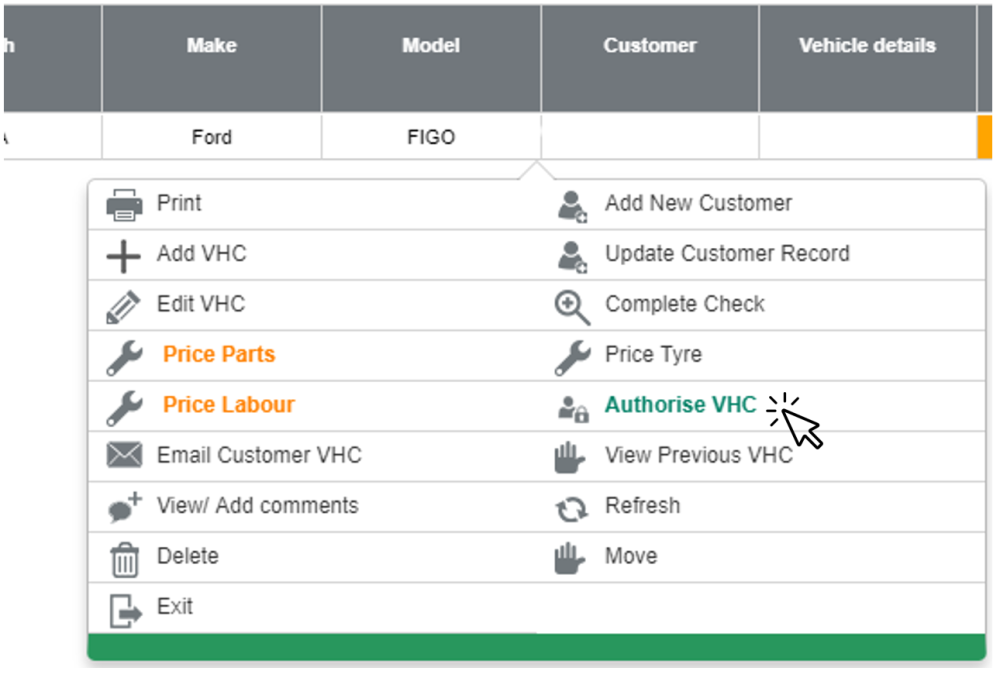Viewport: 1000px width, 678px height.
Task: Click the Customer column header
Action: coord(650,46)
